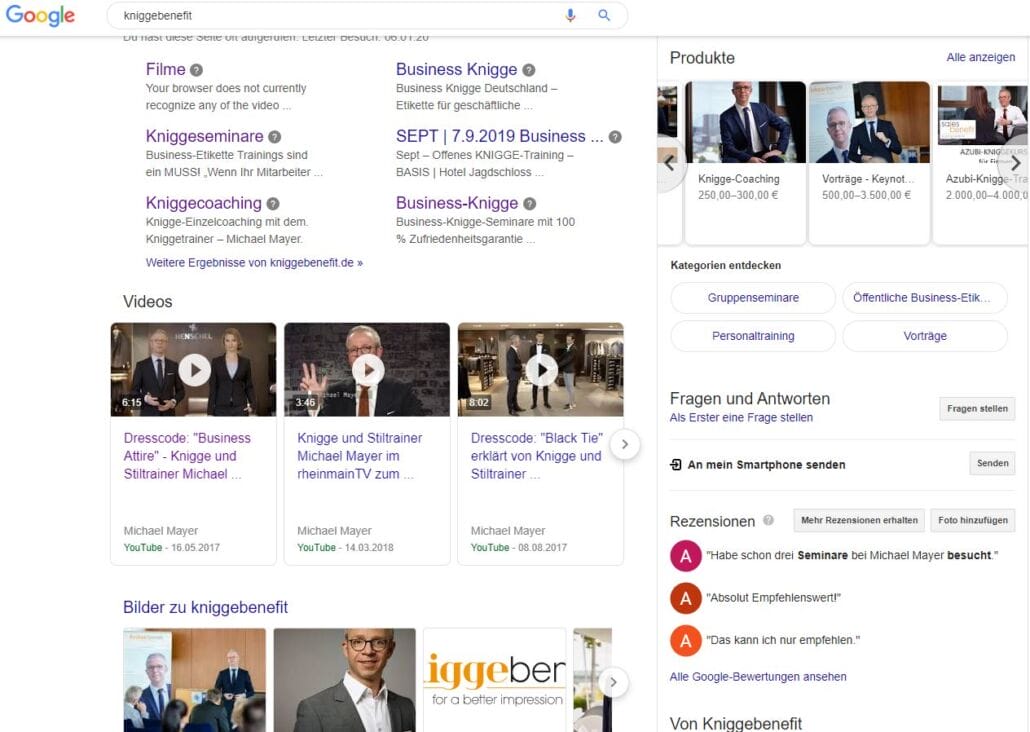Open the Vorträge - Keynot product card
This screenshot has height=732, width=1030.
[x=869, y=162]
